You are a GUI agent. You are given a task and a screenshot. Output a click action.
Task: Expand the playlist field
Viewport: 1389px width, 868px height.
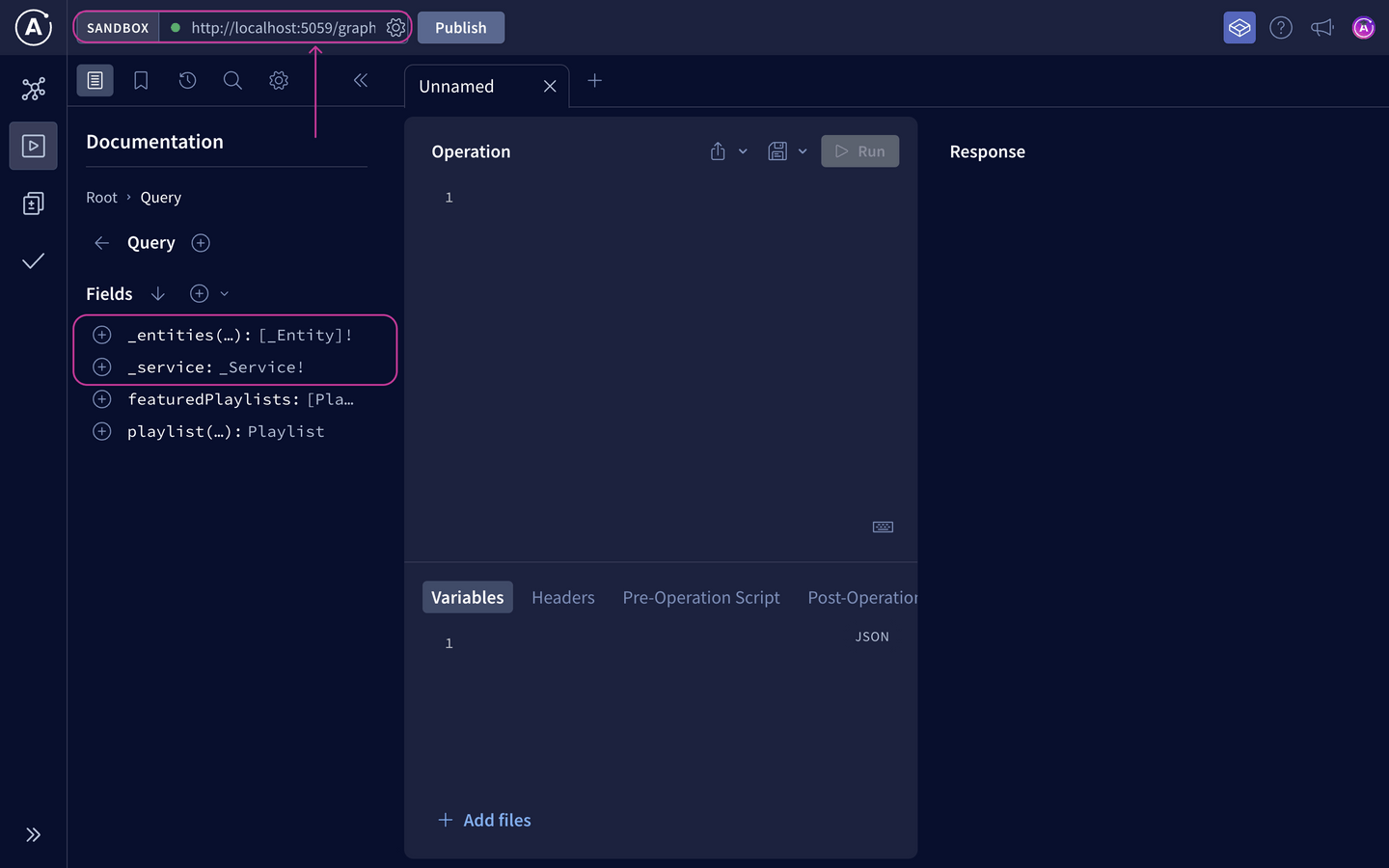tap(101, 431)
